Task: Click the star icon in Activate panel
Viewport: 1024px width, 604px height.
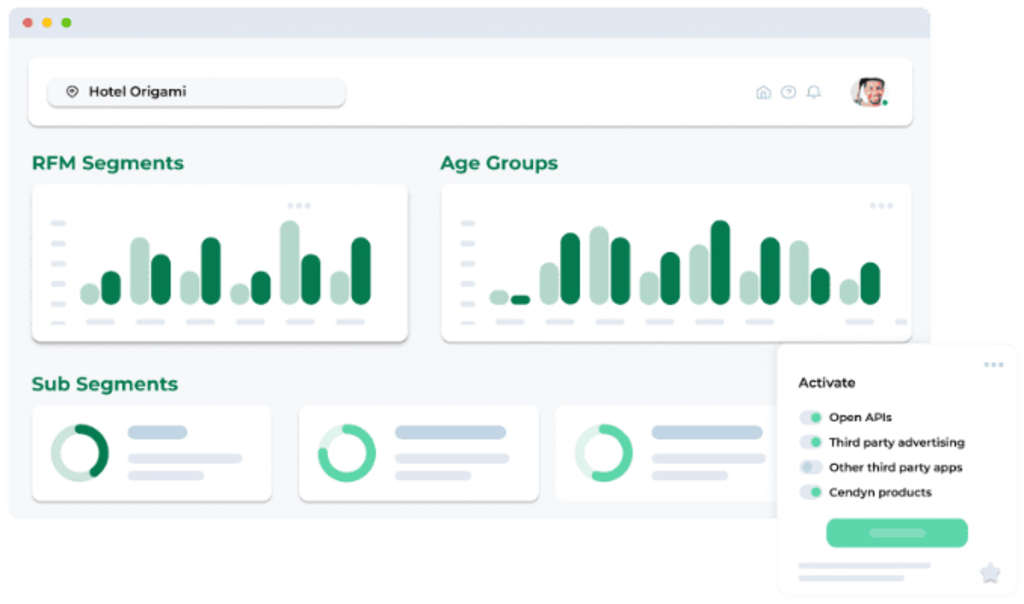Action: point(989,573)
